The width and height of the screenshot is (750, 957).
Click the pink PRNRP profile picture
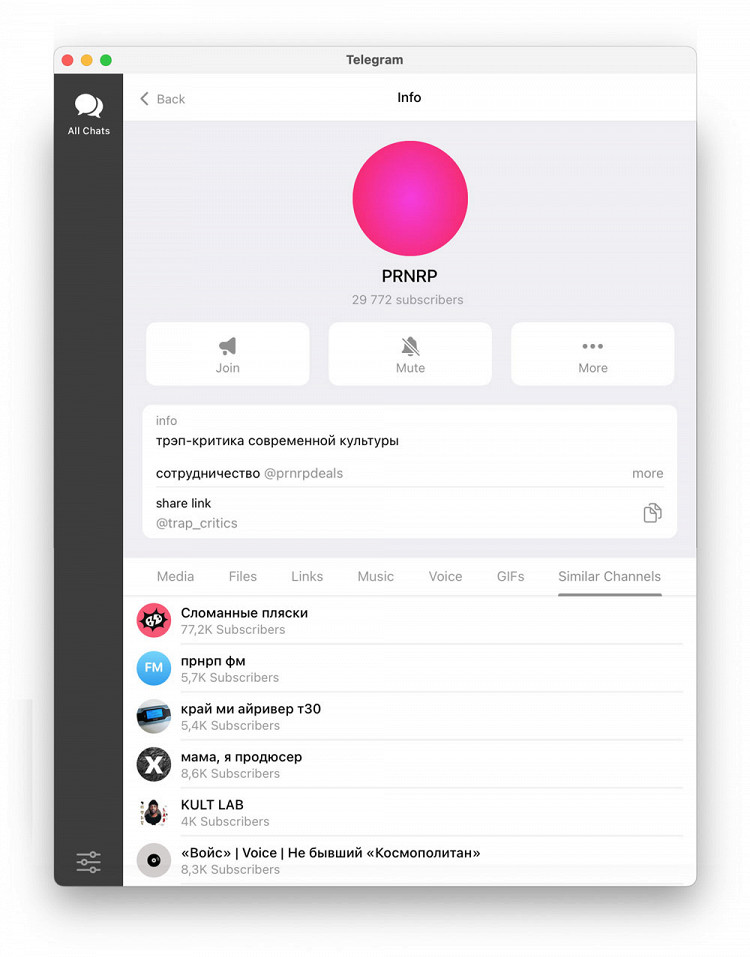coord(410,198)
